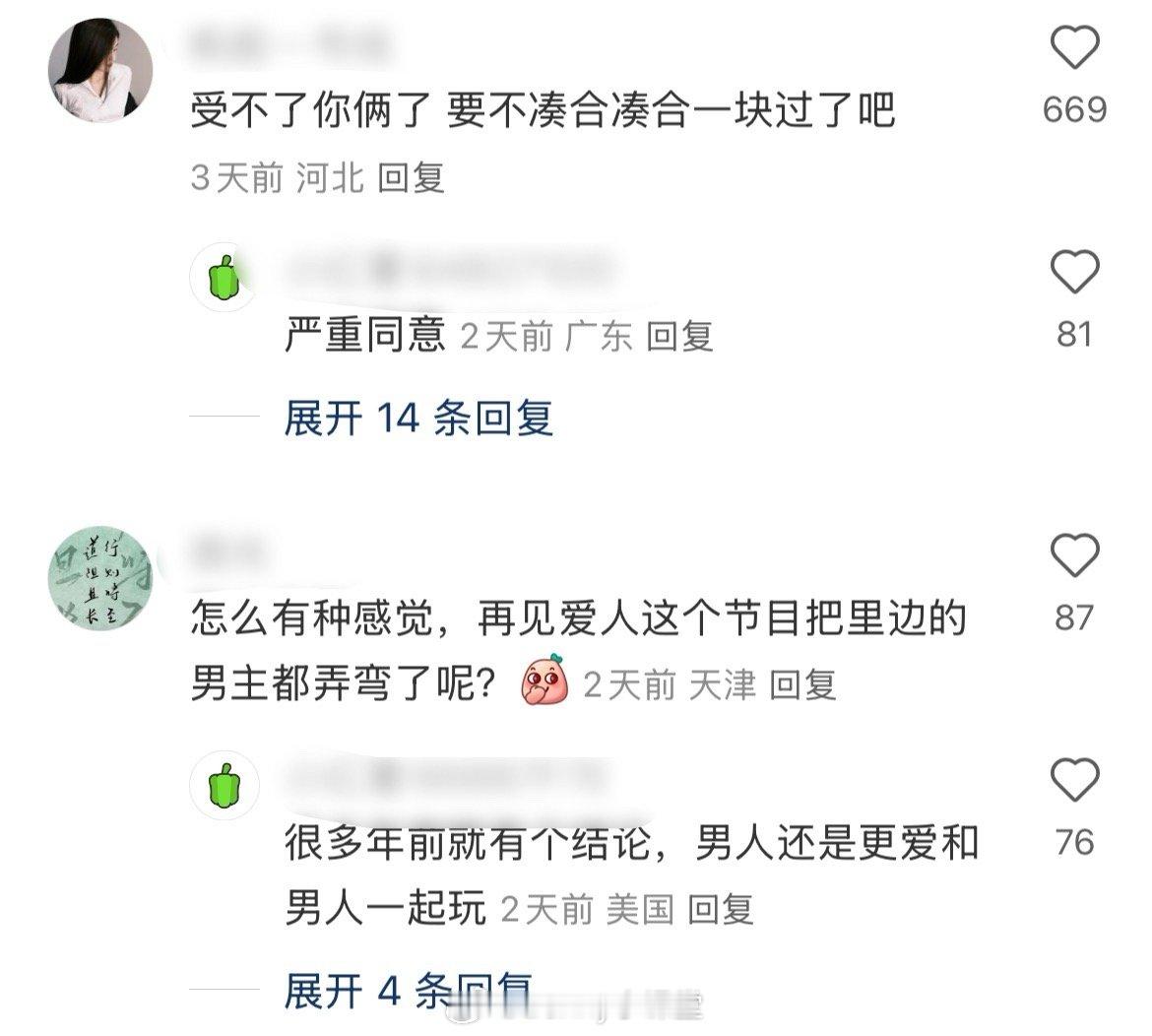The height and width of the screenshot is (1036, 1152).
Task: Expand 14 replies
Action: (418, 418)
